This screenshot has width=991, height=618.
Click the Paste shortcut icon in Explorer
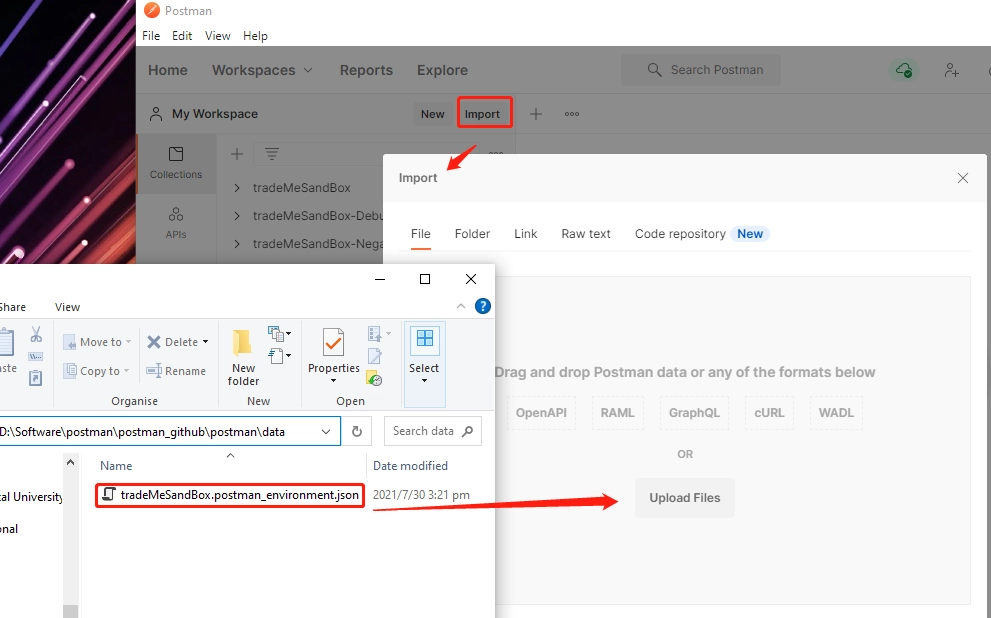(x=36, y=378)
